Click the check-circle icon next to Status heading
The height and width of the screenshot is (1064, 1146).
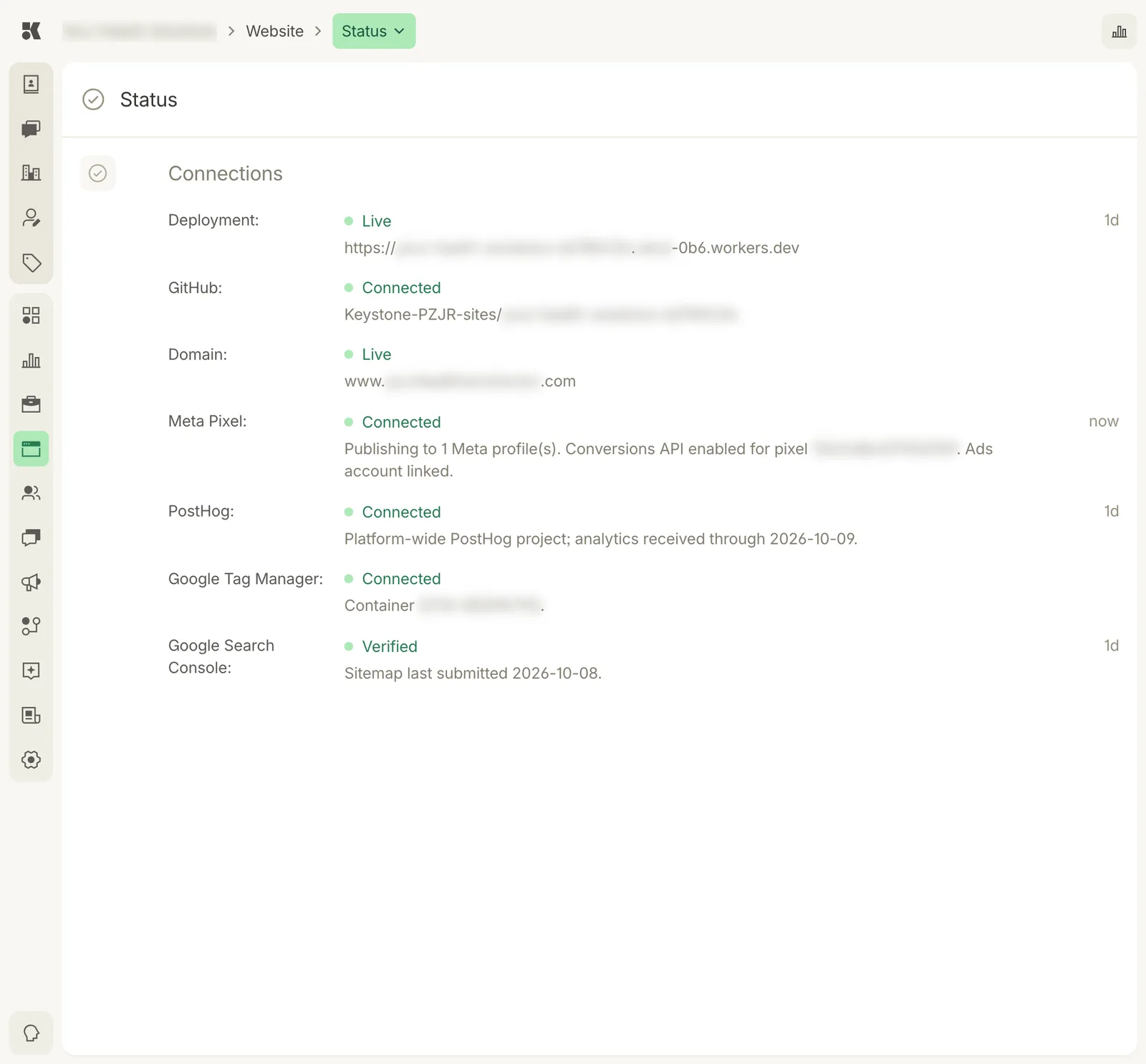click(x=93, y=100)
